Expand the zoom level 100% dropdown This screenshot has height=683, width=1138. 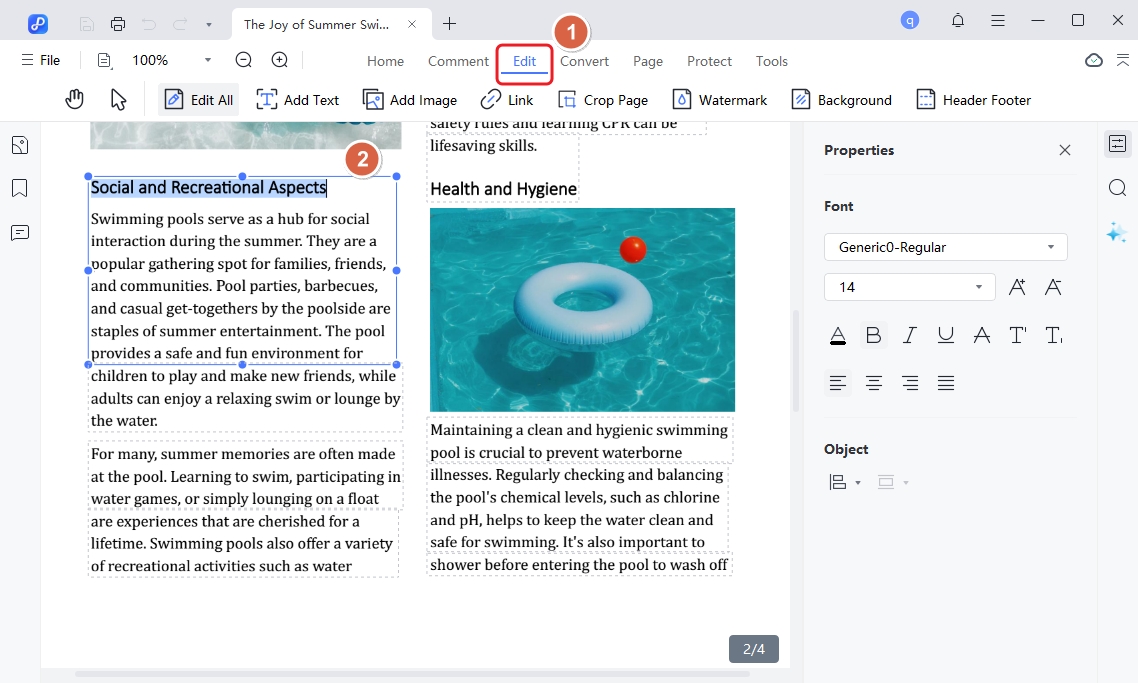point(207,60)
